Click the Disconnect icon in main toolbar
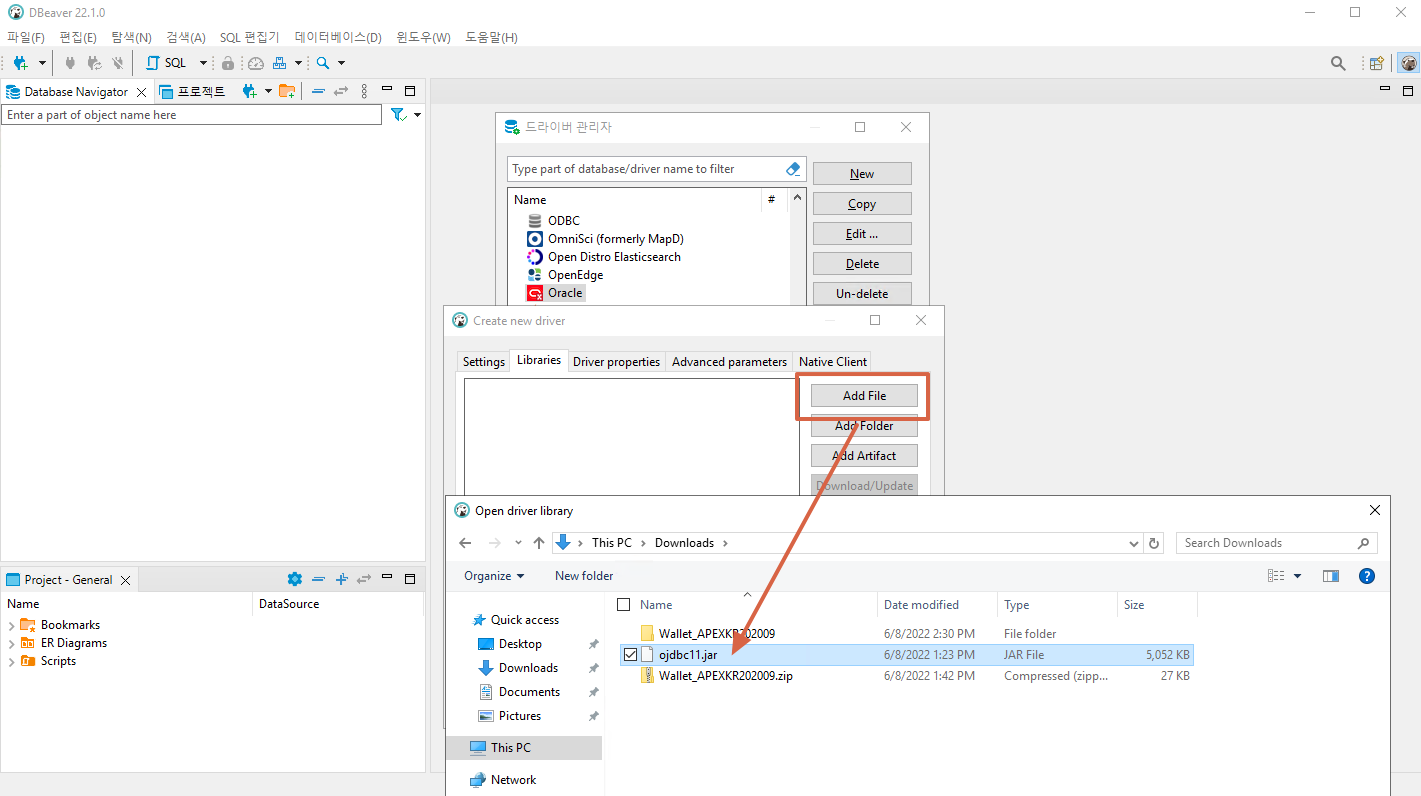Image resolution: width=1421 pixels, height=796 pixels. tap(118, 63)
